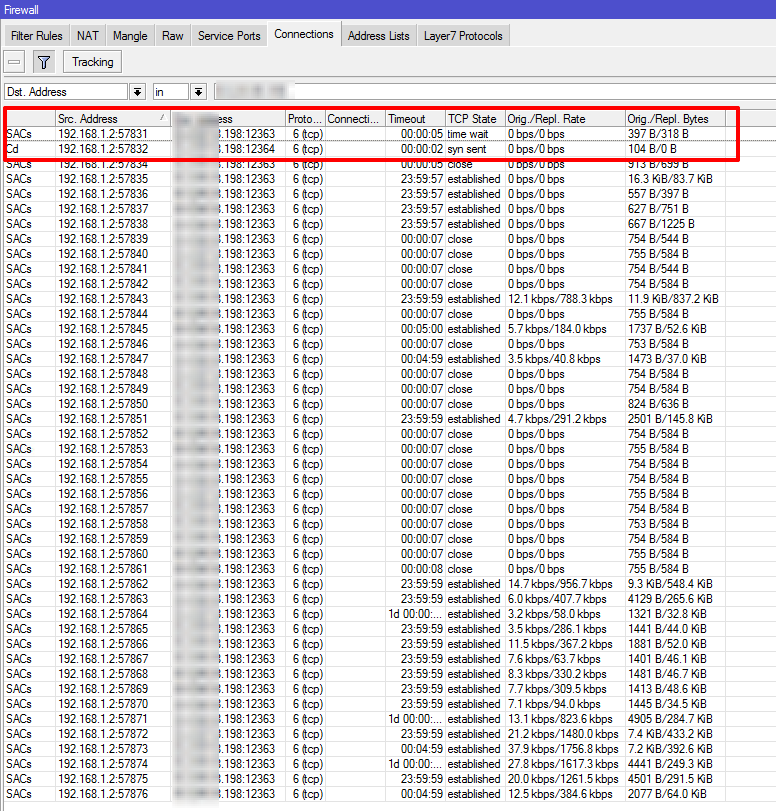Click rate 4.7 kbps/291.2 kbps
The image size is (776, 811).
click(x=557, y=419)
